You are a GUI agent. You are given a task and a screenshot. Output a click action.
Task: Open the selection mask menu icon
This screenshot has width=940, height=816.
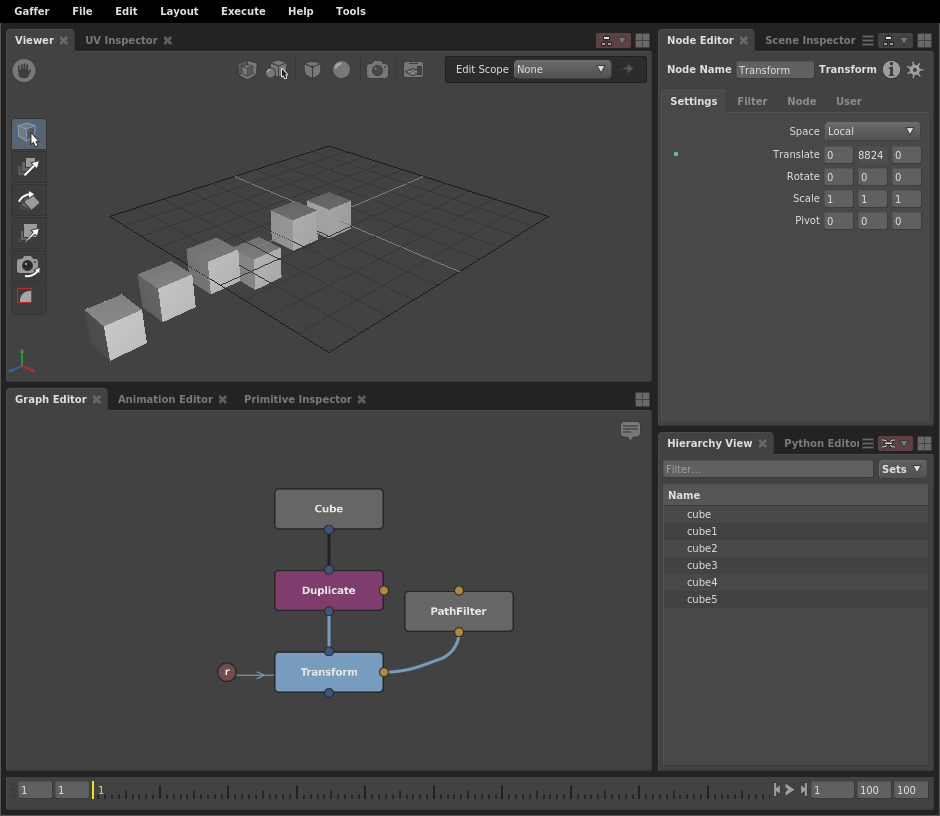tap(277, 70)
